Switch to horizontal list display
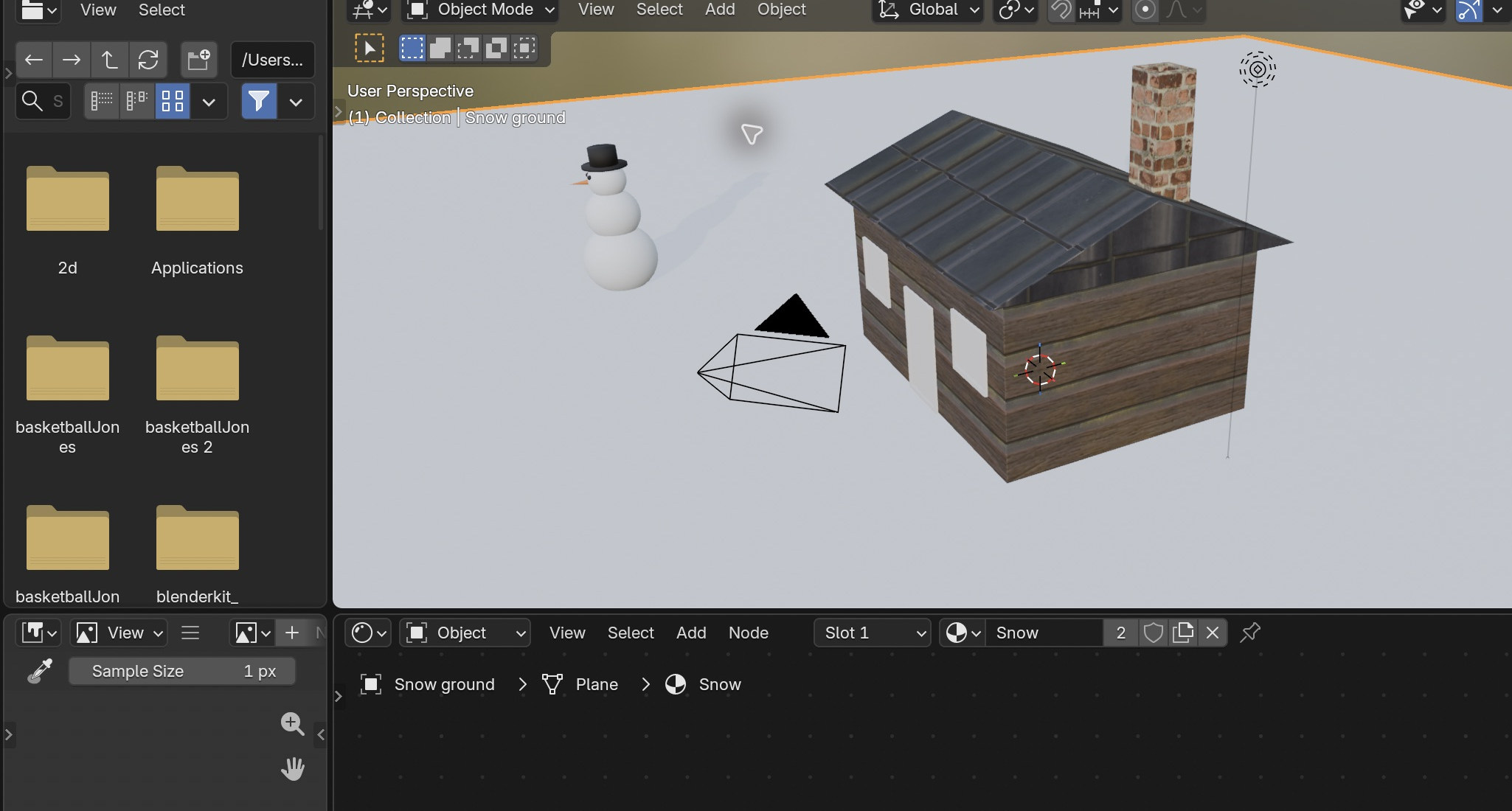The width and height of the screenshot is (1512, 811). coord(137,101)
